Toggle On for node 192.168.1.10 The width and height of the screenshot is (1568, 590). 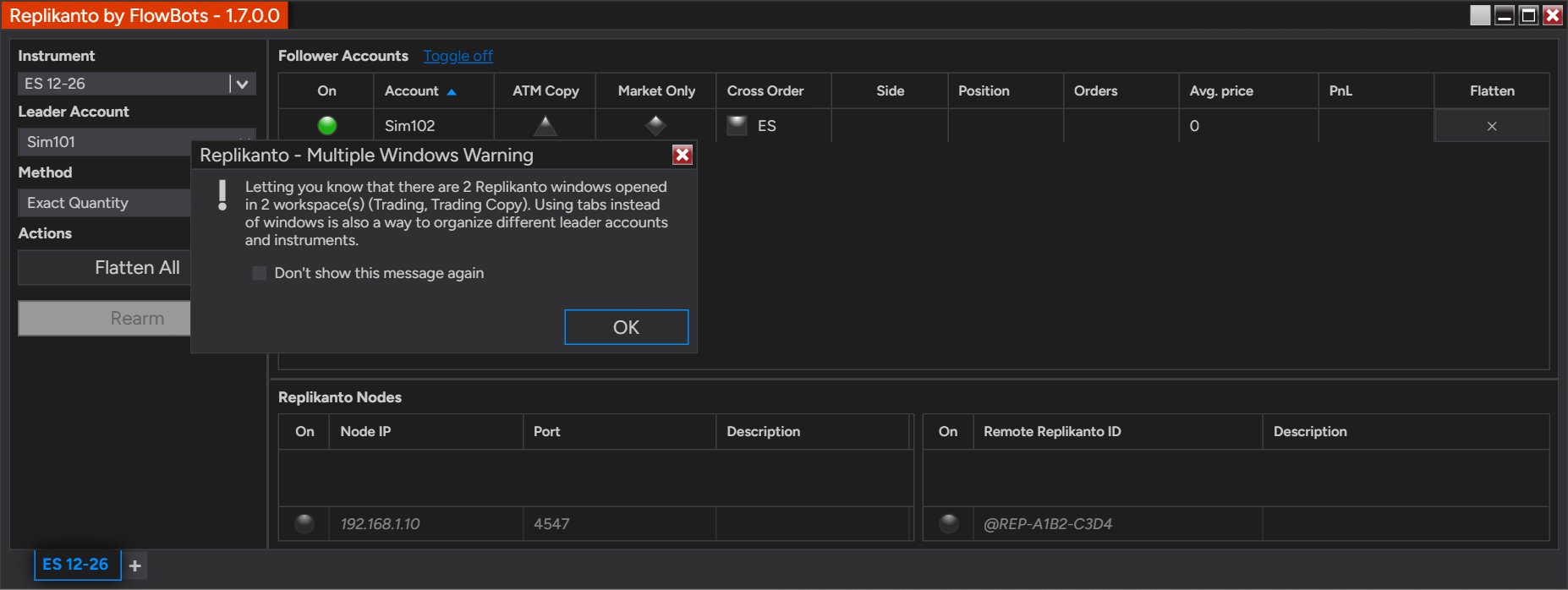tap(304, 524)
